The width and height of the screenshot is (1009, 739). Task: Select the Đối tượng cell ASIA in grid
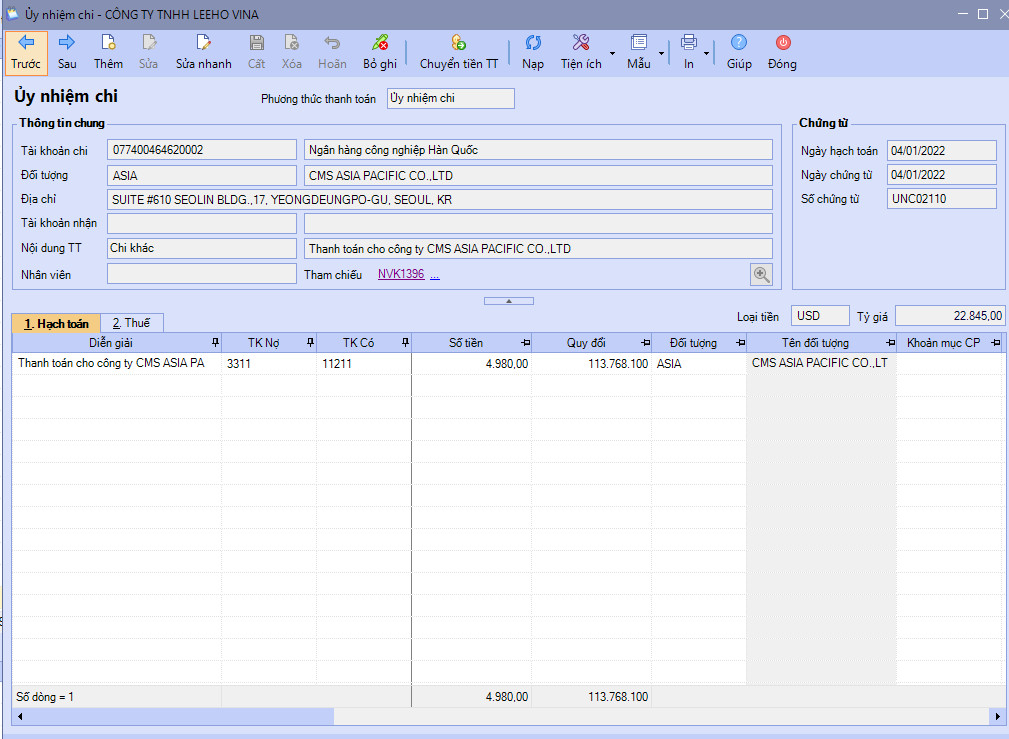click(x=699, y=364)
